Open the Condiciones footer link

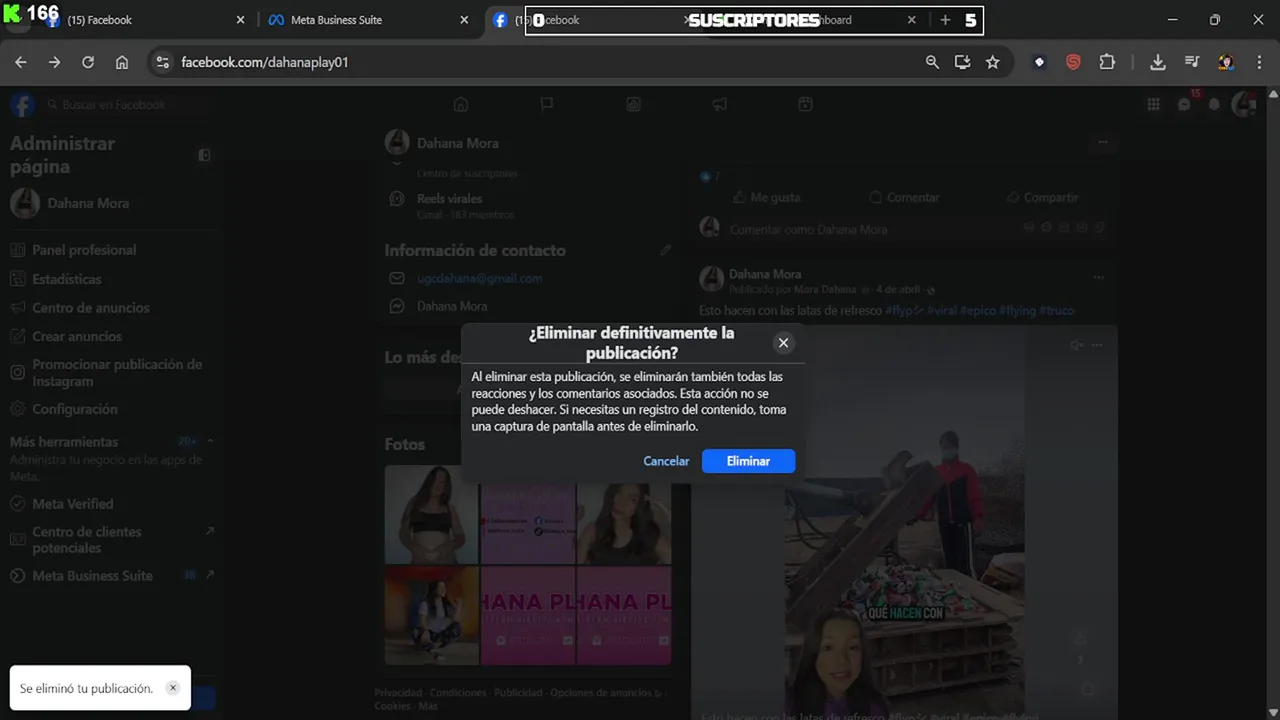coord(458,692)
